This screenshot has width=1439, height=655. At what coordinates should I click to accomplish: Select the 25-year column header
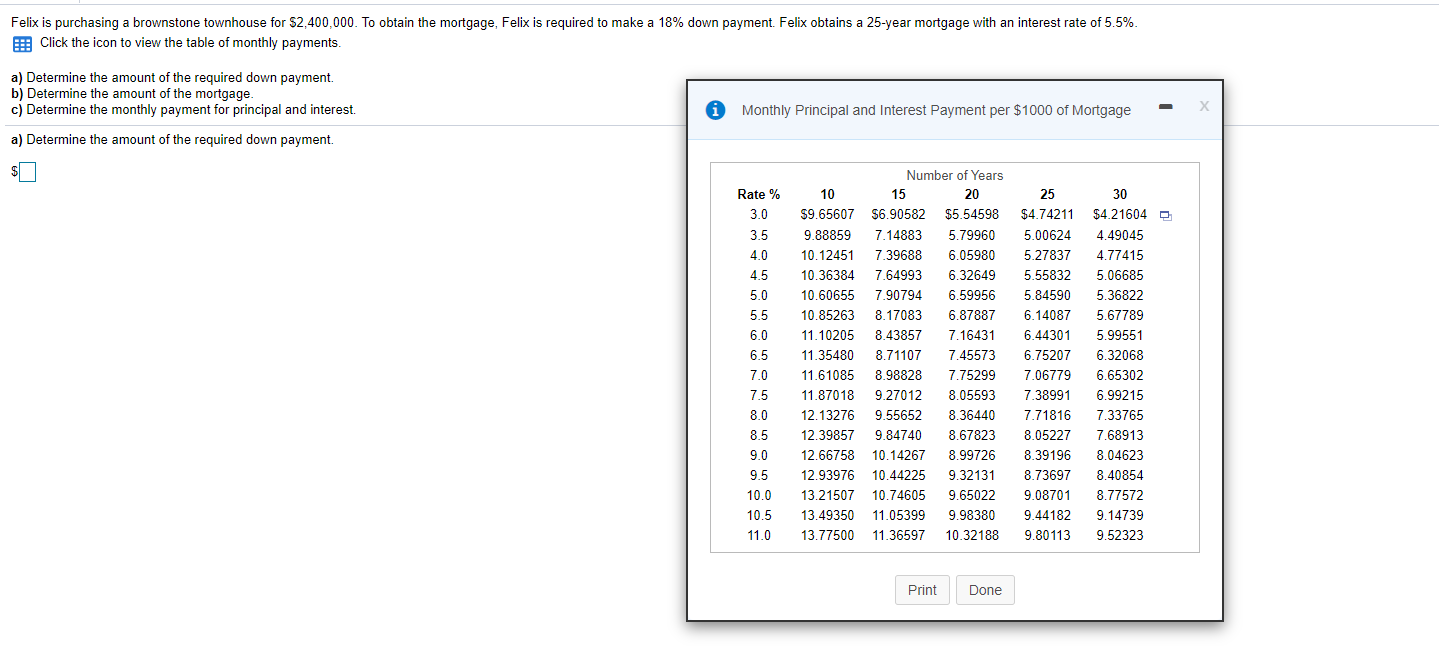(1047, 194)
